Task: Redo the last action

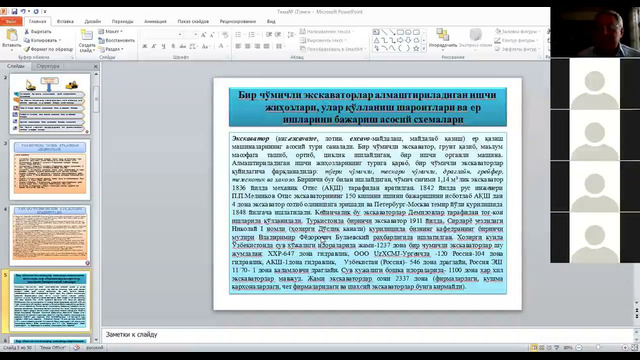Action: (36, 11)
